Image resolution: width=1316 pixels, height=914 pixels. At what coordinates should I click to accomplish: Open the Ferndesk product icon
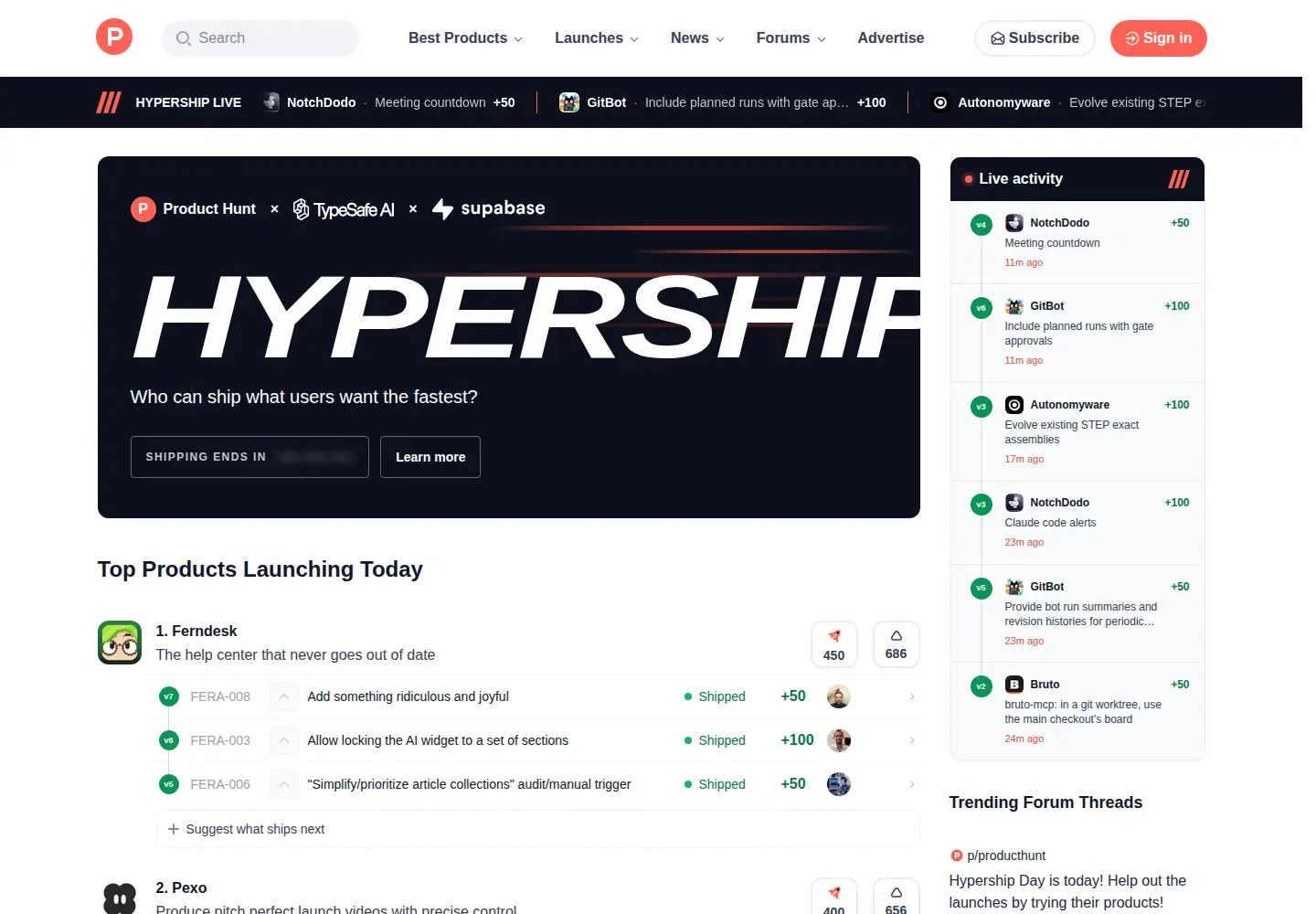[x=120, y=643]
